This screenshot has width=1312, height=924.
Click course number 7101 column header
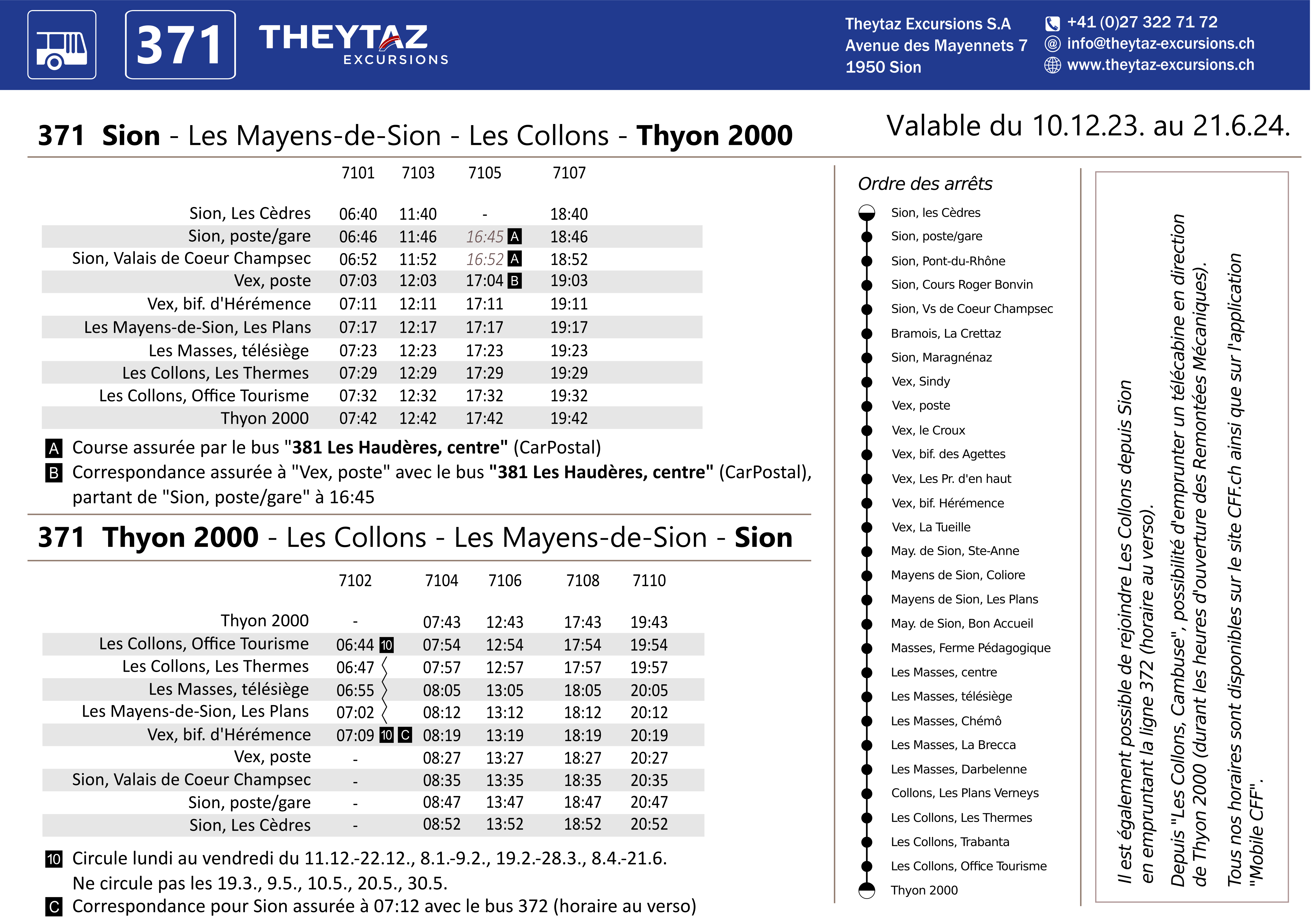coord(358,173)
